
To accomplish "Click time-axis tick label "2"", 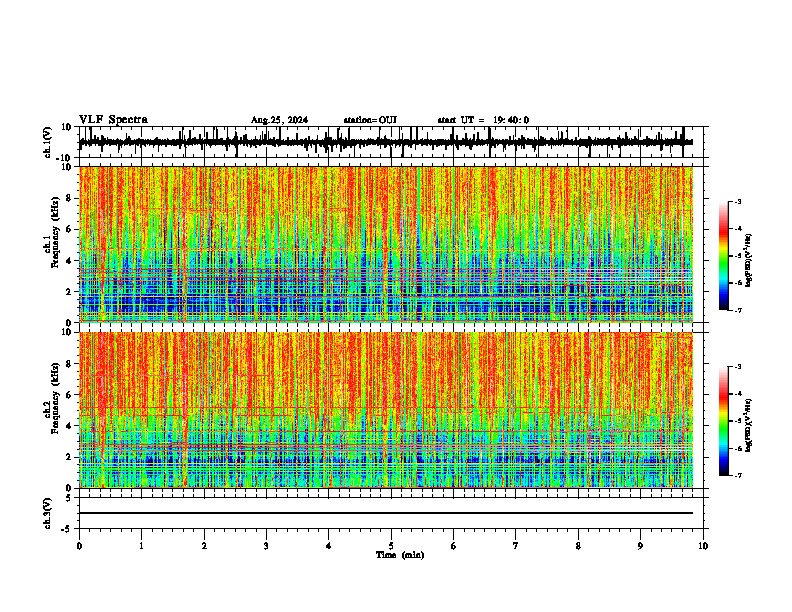I will 204,546.
